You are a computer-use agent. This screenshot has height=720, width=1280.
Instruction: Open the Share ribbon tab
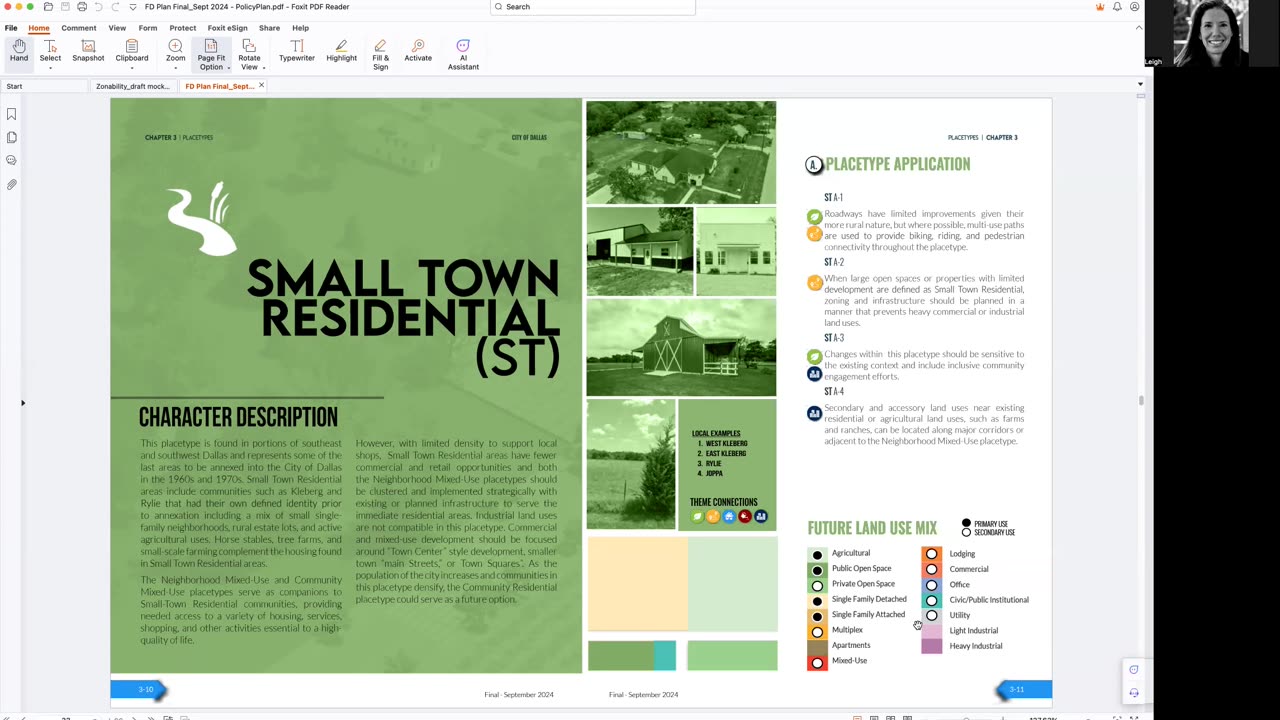pyautogui.click(x=269, y=28)
